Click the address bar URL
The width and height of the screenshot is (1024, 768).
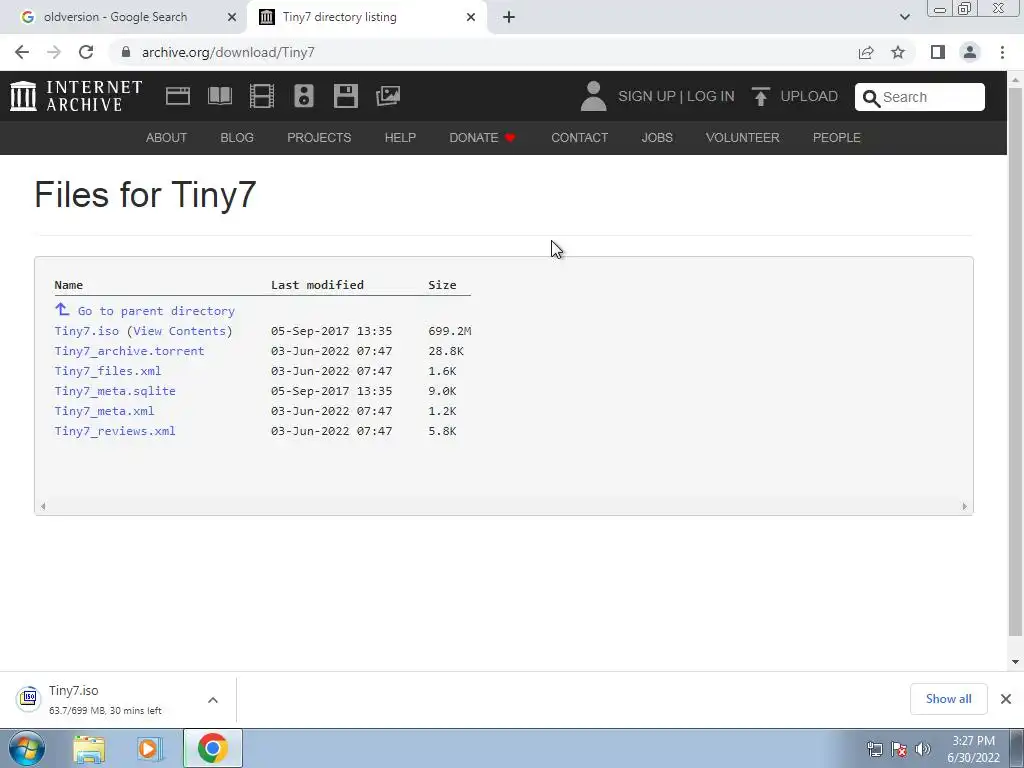click(x=228, y=52)
